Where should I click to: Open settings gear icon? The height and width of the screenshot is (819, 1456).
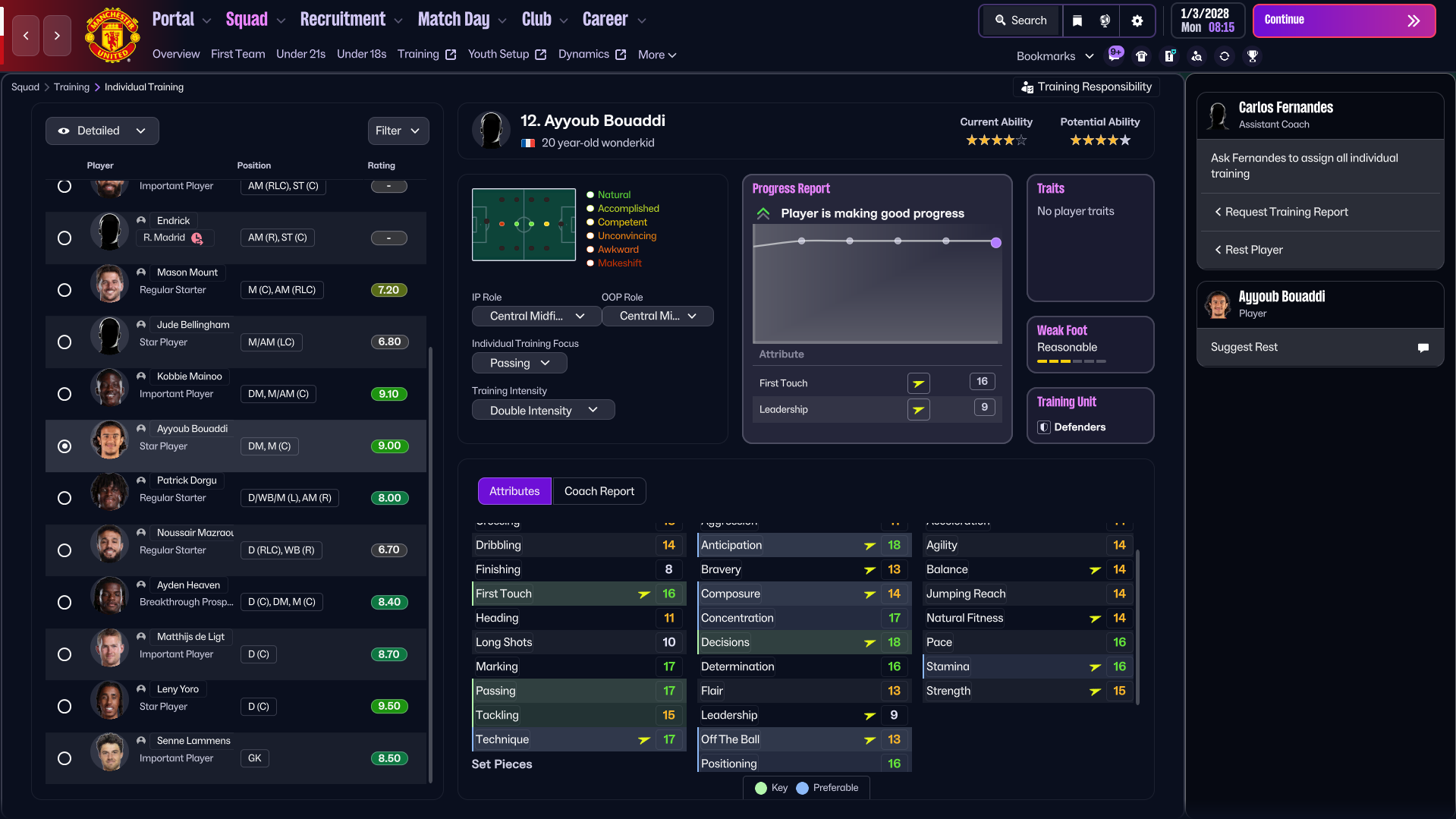[1137, 20]
